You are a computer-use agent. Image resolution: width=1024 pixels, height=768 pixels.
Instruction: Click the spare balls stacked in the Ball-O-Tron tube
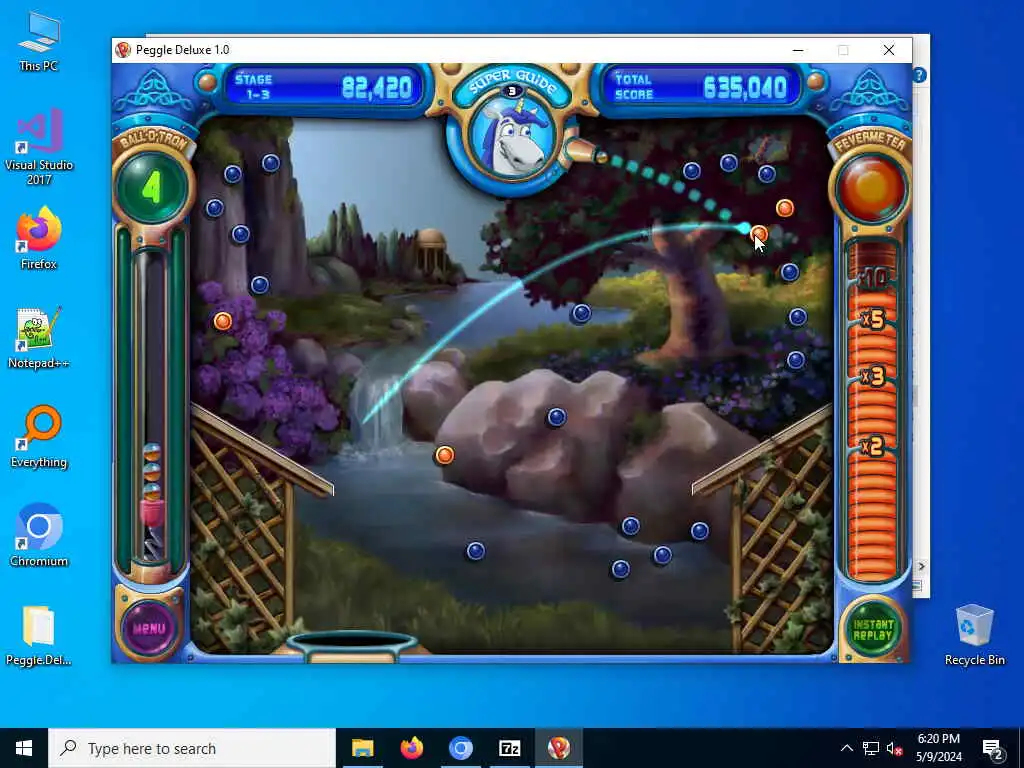coord(152,472)
